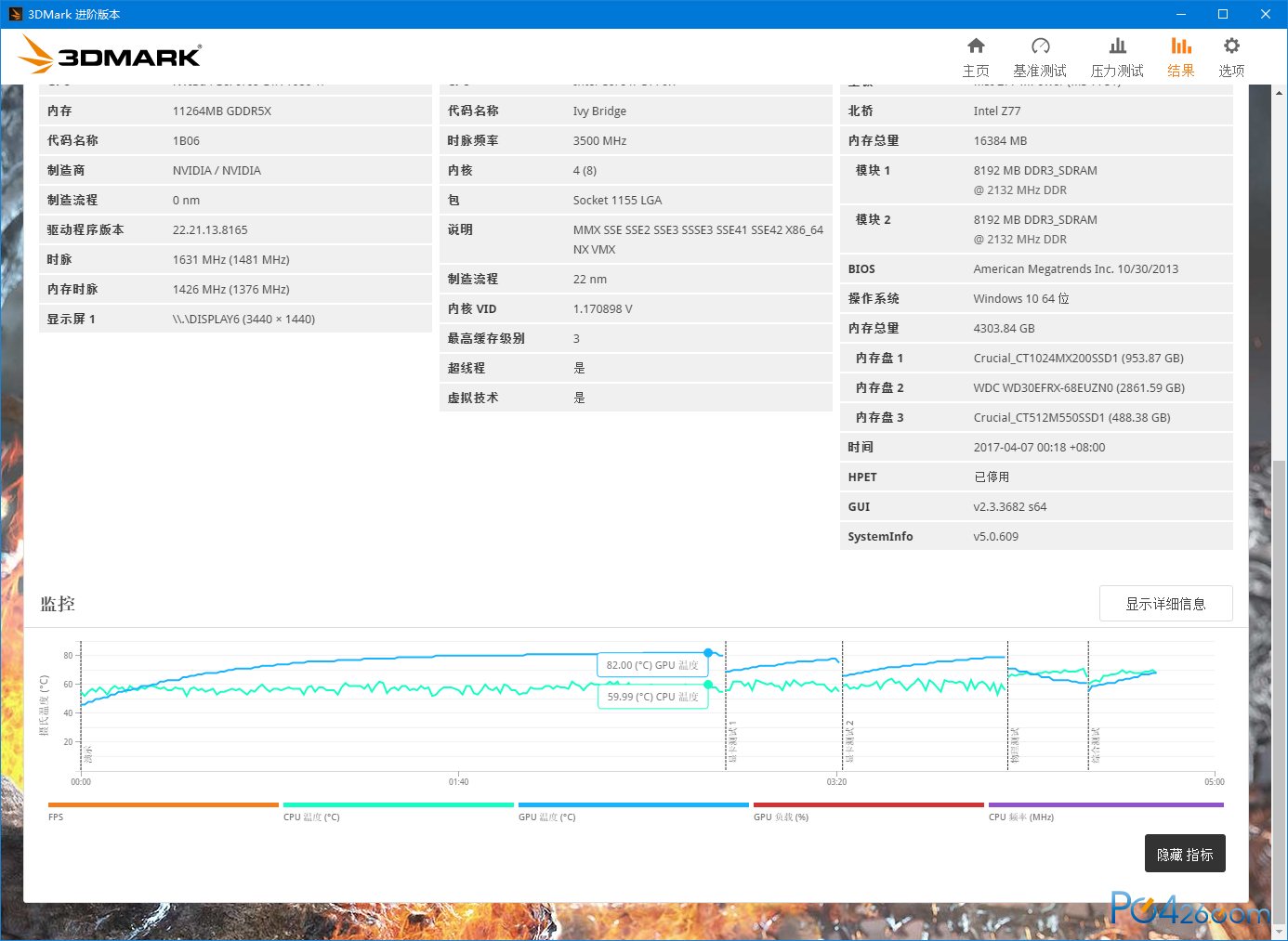Screen dimensions: 1288x941
Task: Click the 隐藏 指标 button
Action: pos(1185,854)
